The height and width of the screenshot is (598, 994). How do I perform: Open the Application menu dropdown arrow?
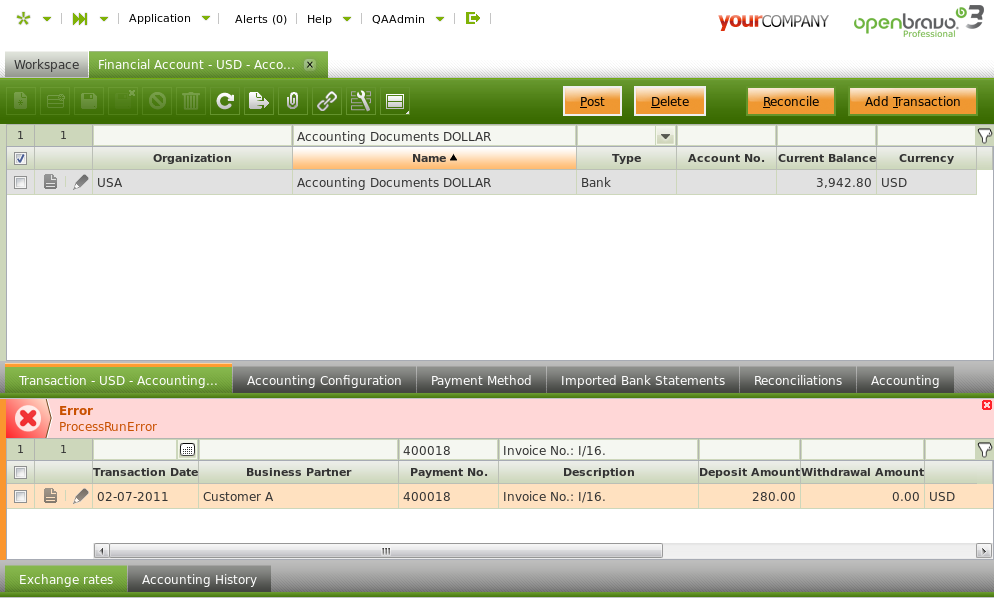click(x=206, y=18)
